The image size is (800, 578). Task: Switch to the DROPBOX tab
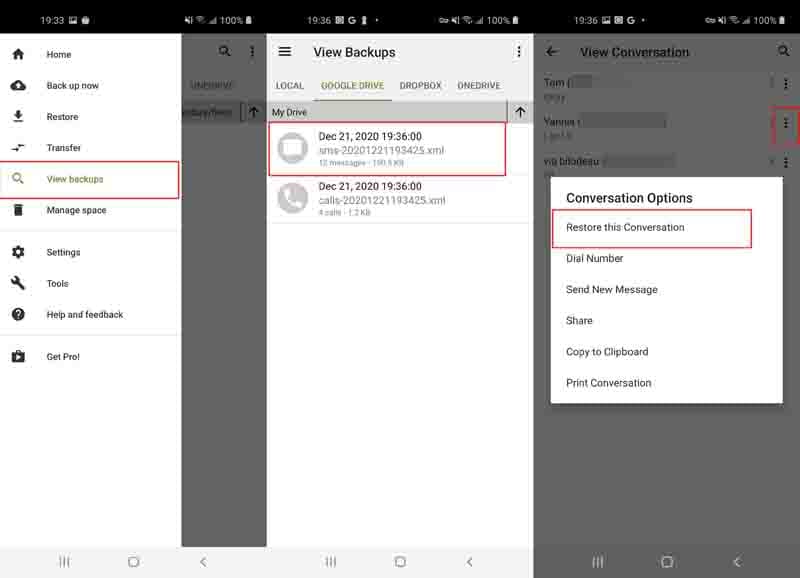click(x=421, y=85)
